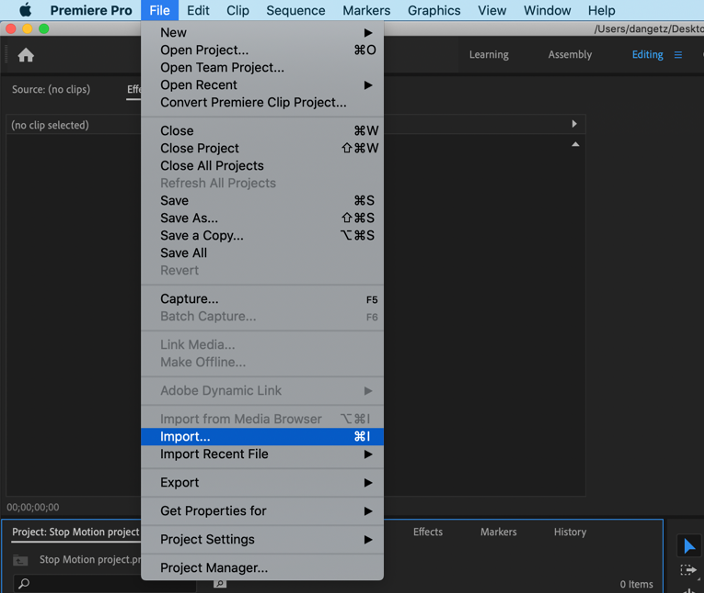The image size is (704, 593).
Task: Click the bin folder icon beside Stop Motion project
Action: point(20,560)
